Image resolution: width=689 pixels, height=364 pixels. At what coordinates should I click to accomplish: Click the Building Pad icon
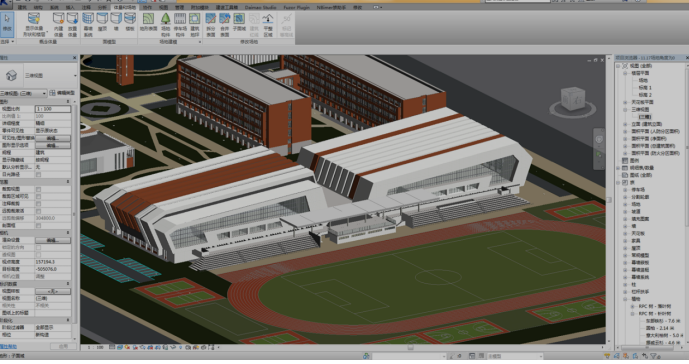195,24
